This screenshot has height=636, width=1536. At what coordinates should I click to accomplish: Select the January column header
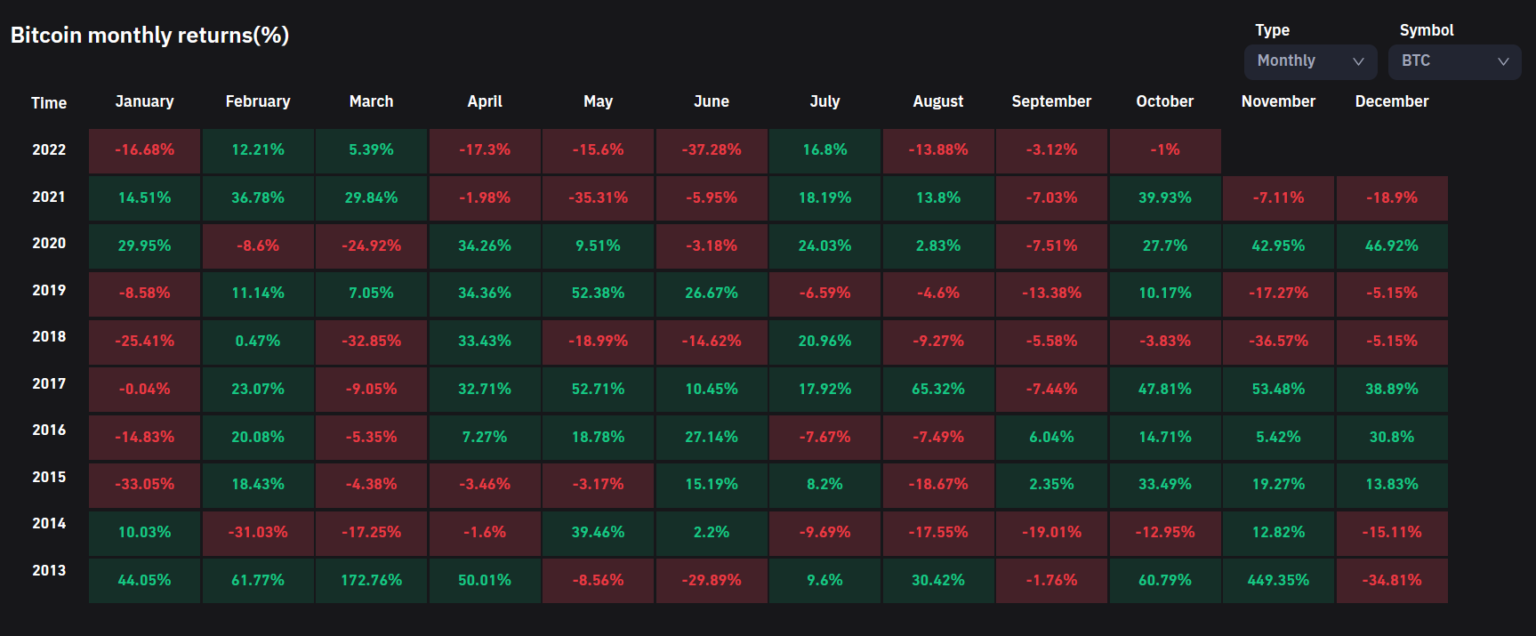pos(144,101)
